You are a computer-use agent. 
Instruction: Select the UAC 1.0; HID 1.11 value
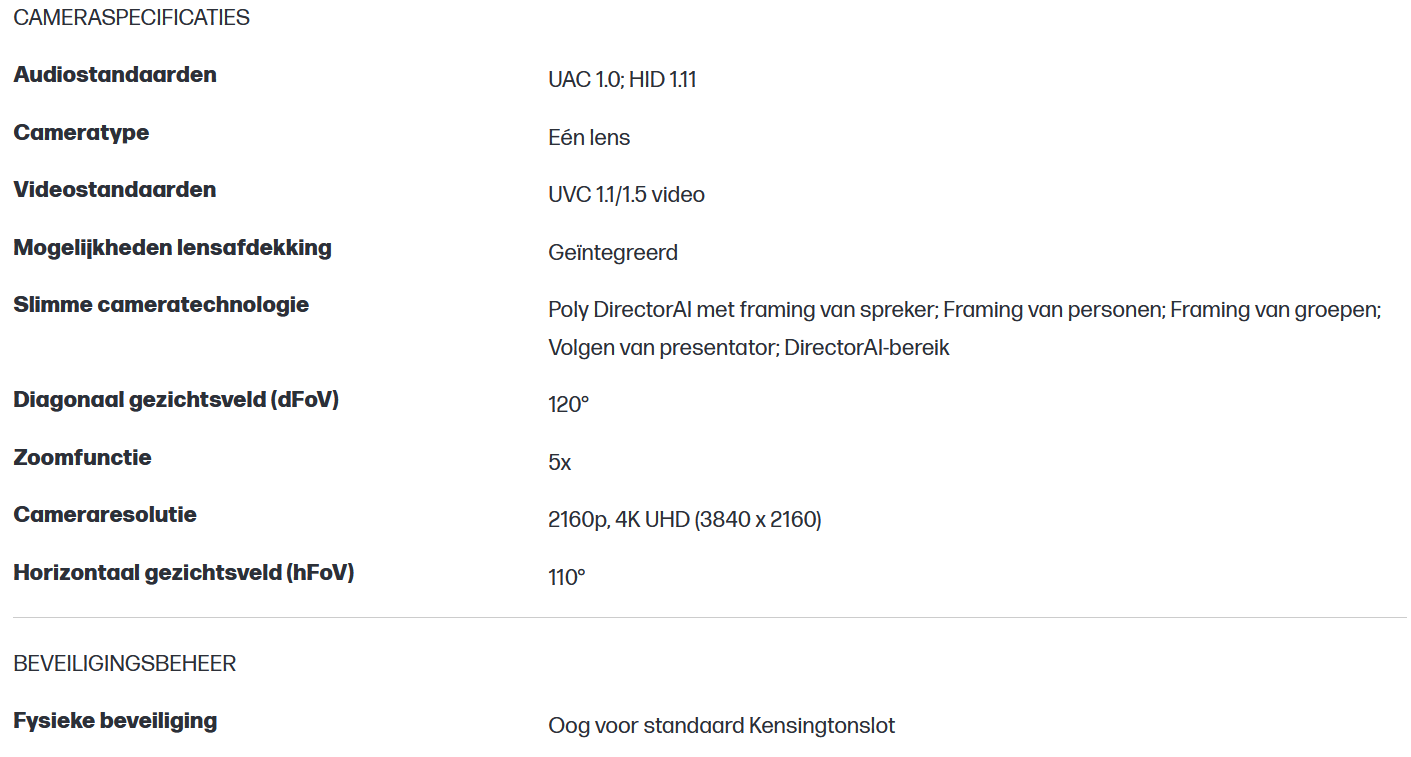pos(622,80)
